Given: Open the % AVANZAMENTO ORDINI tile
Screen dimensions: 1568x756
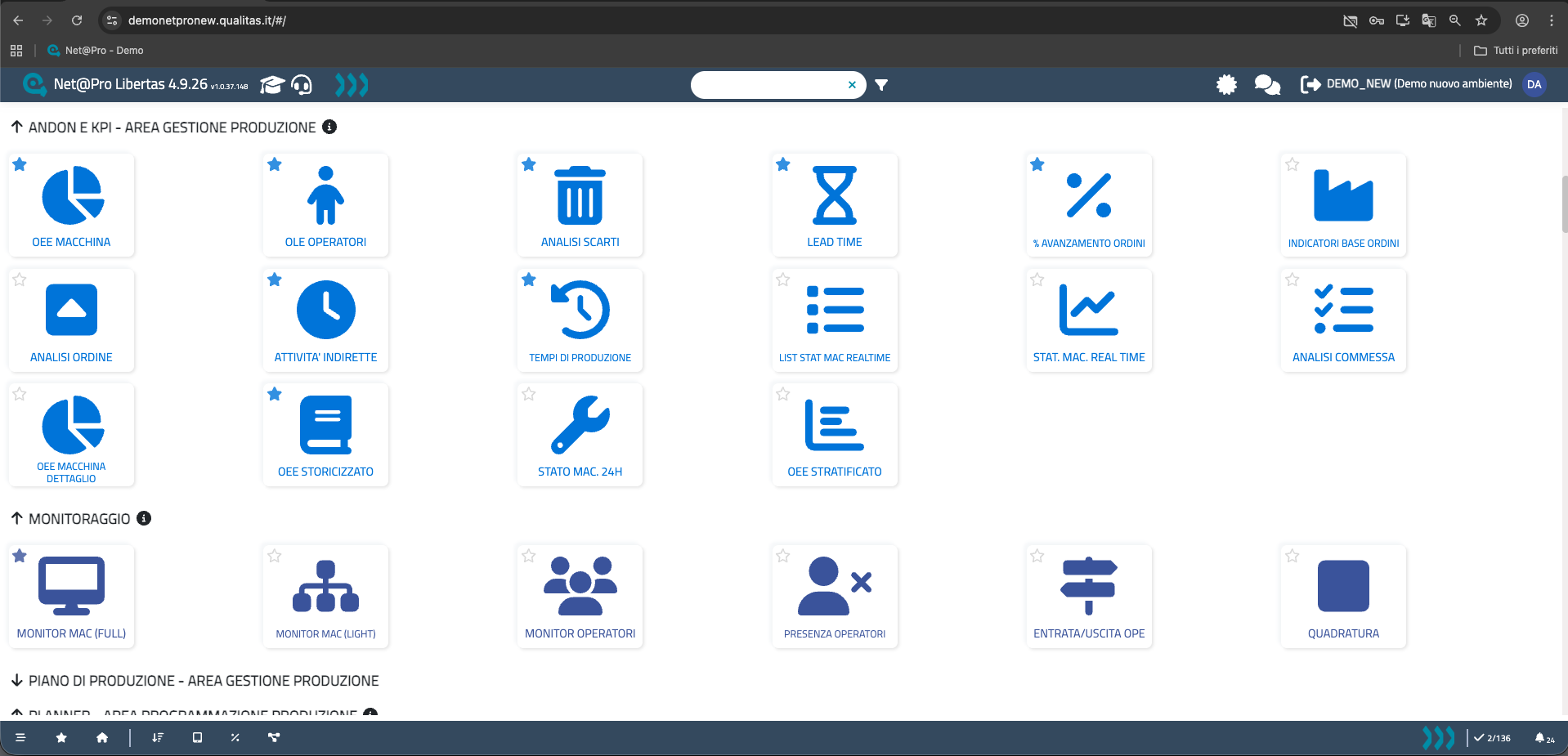Looking at the screenshot, I should (1089, 205).
